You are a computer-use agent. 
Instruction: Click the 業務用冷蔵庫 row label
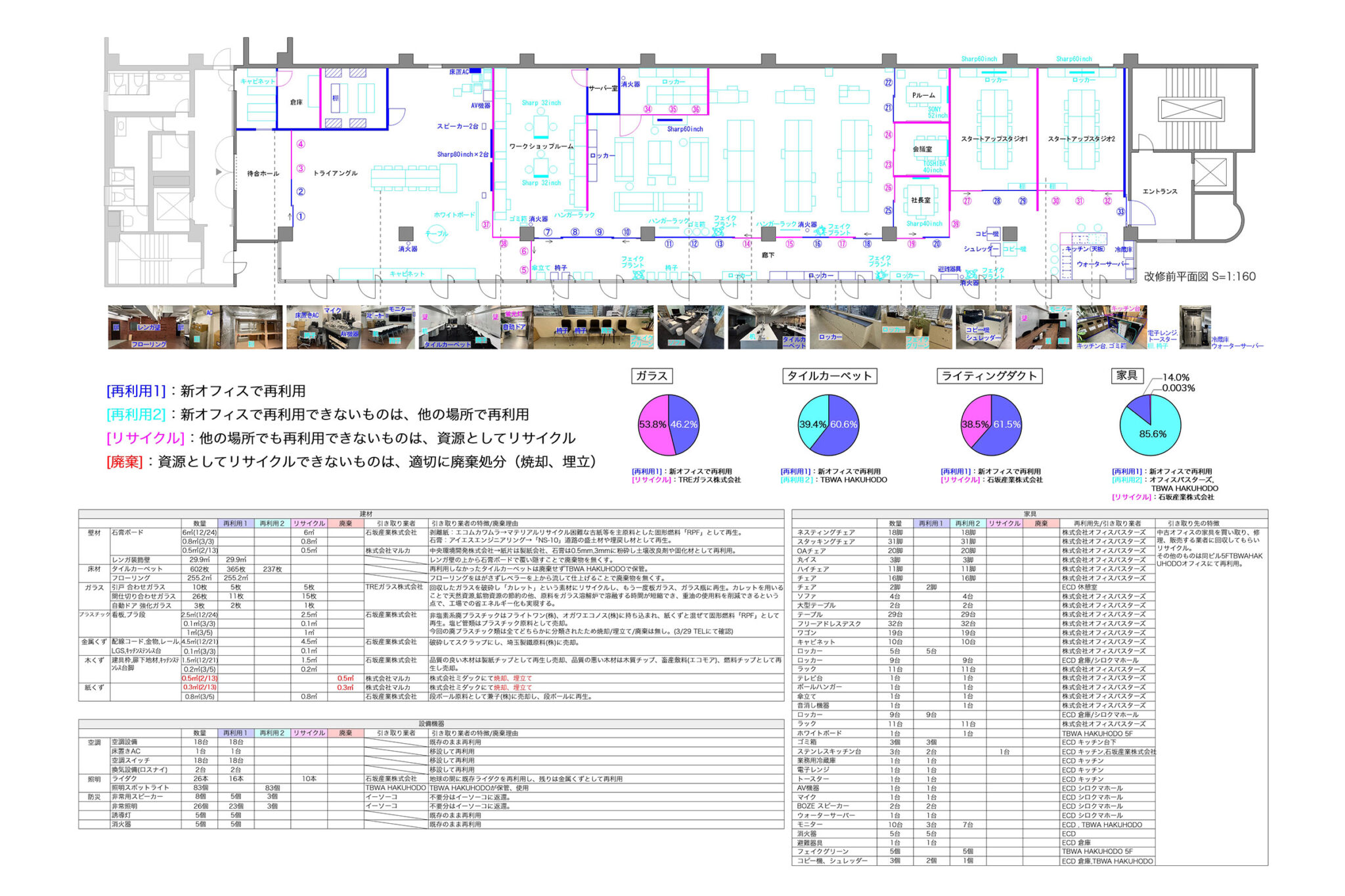point(818,761)
